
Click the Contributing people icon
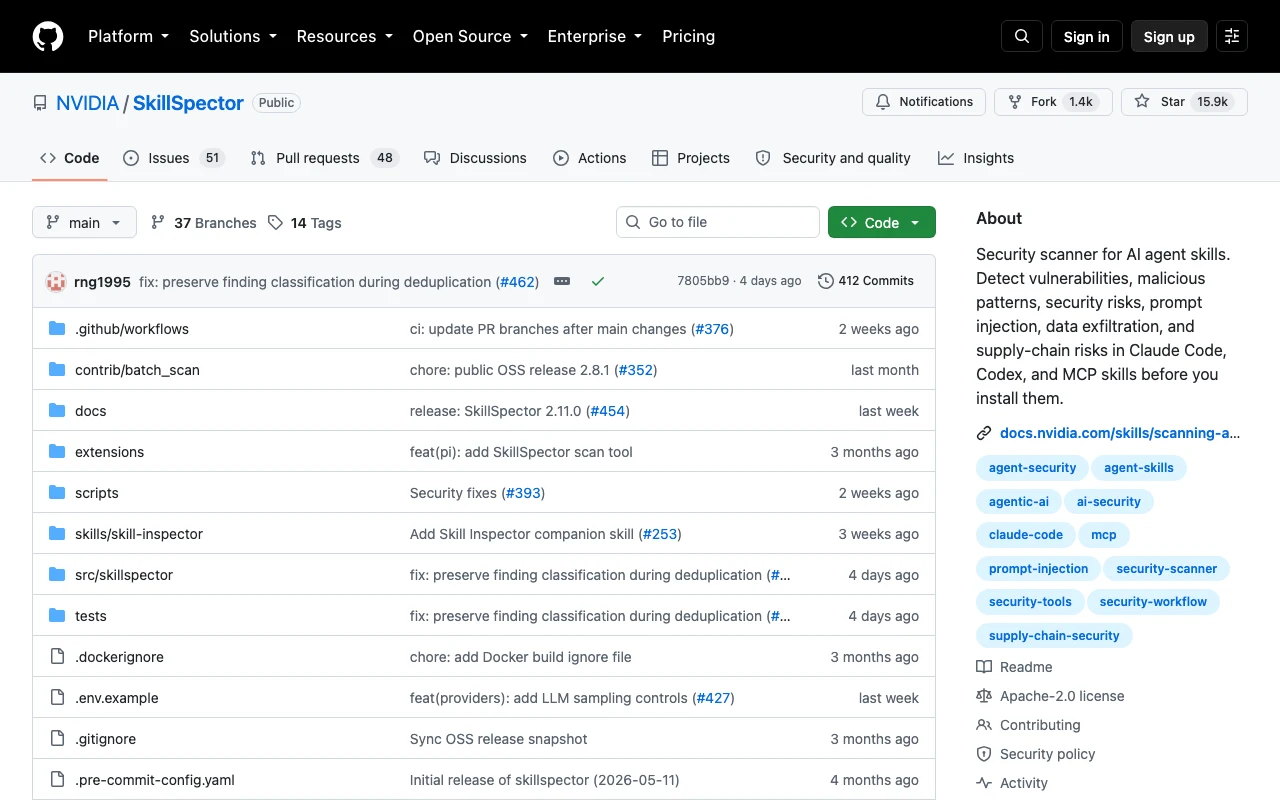click(x=984, y=725)
